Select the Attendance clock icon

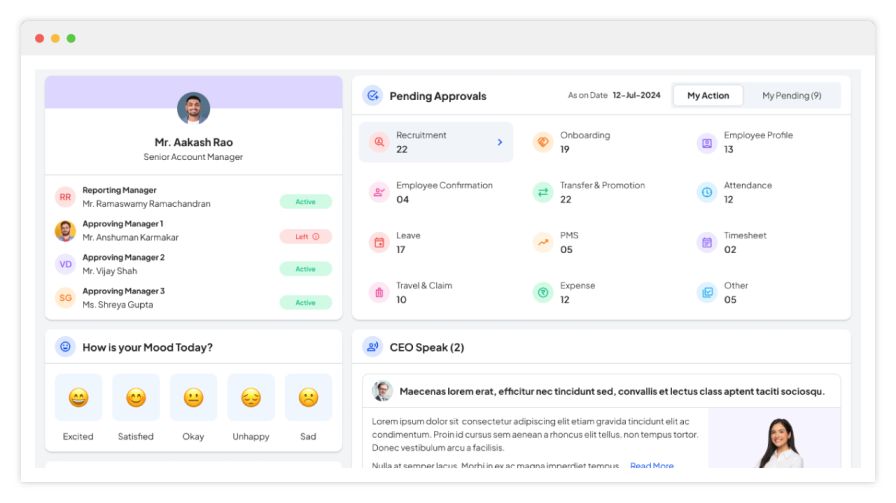(x=707, y=192)
